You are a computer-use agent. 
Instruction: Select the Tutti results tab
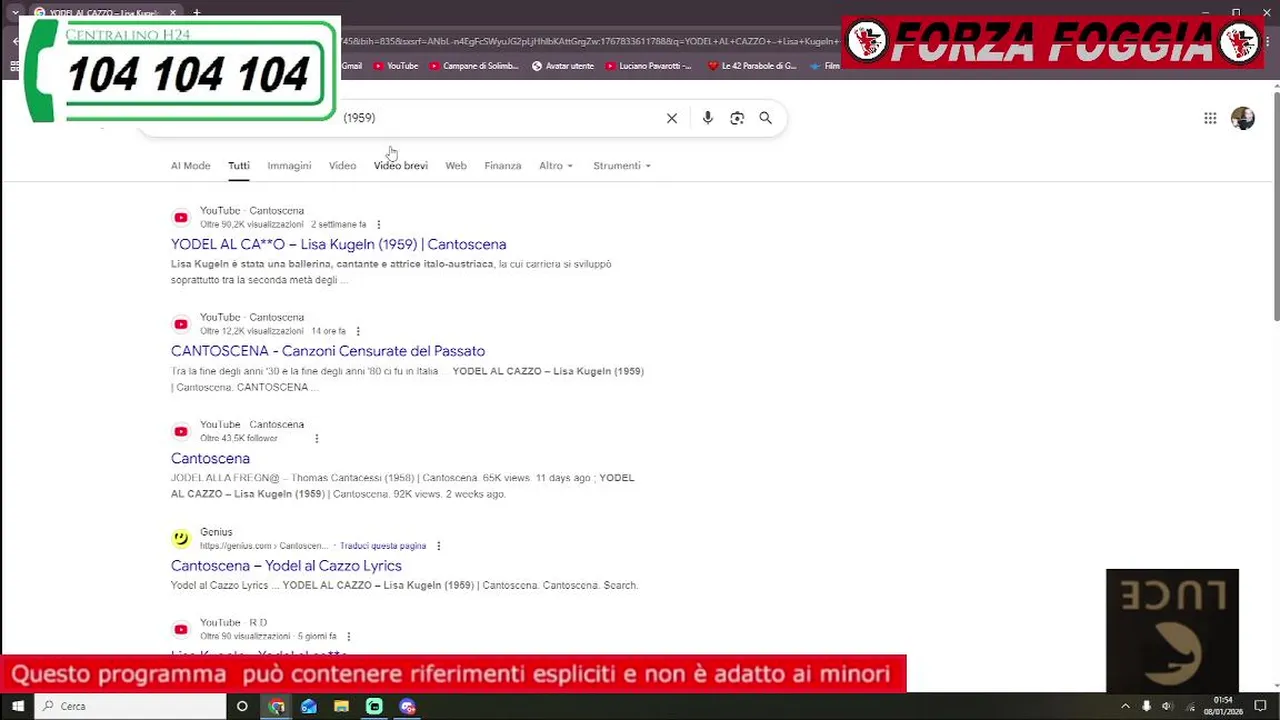click(239, 166)
